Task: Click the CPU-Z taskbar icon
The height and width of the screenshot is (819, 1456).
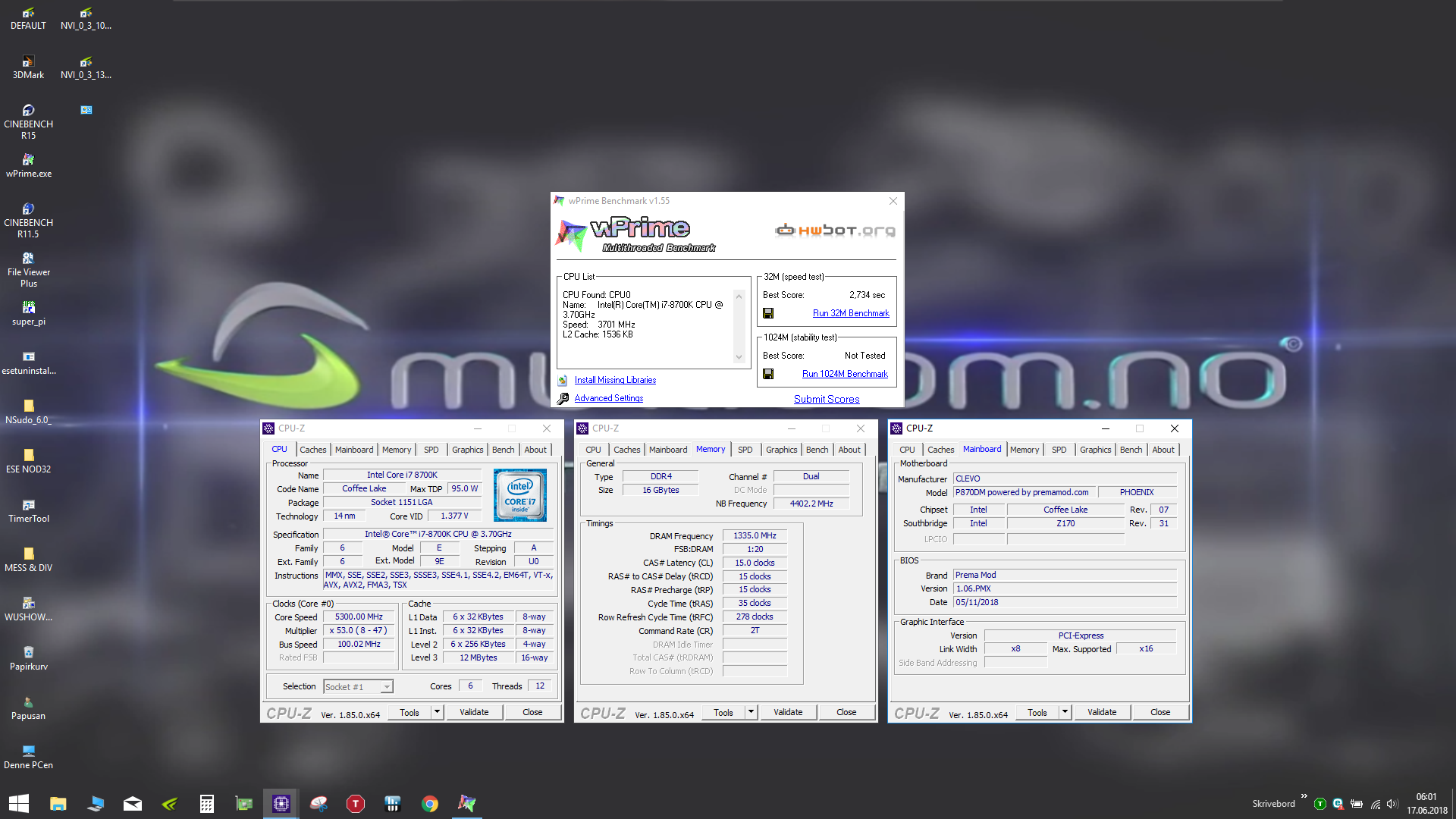Action: click(281, 804)
